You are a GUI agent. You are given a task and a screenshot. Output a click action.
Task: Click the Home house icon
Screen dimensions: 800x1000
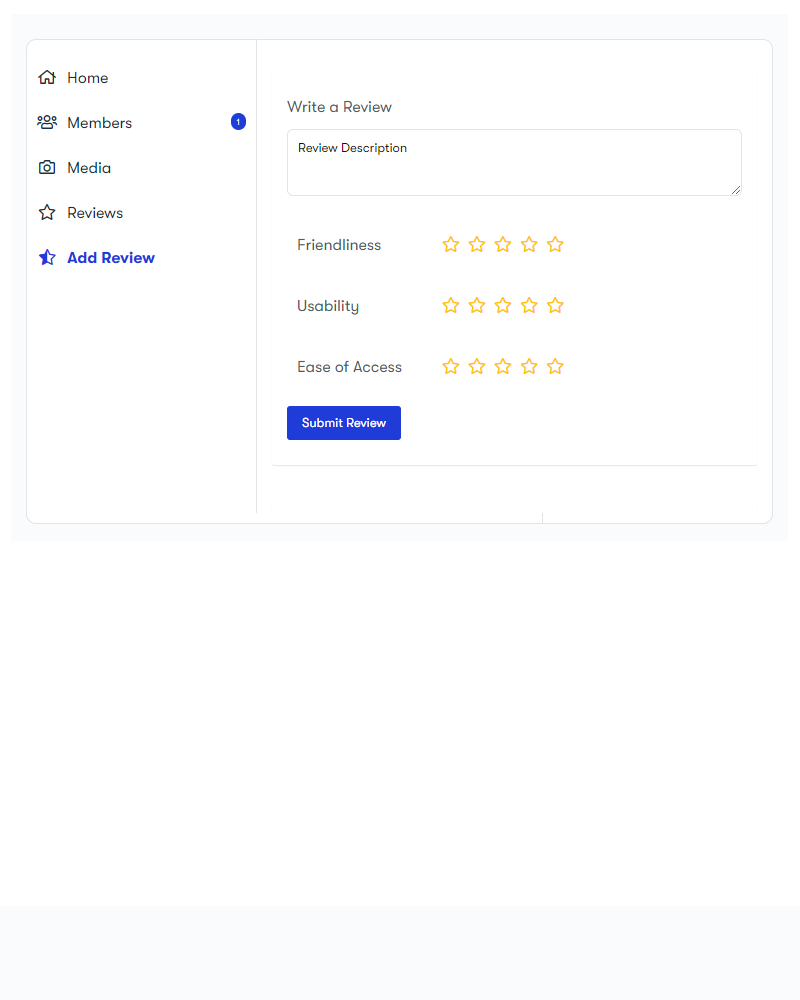coord(47,78)
